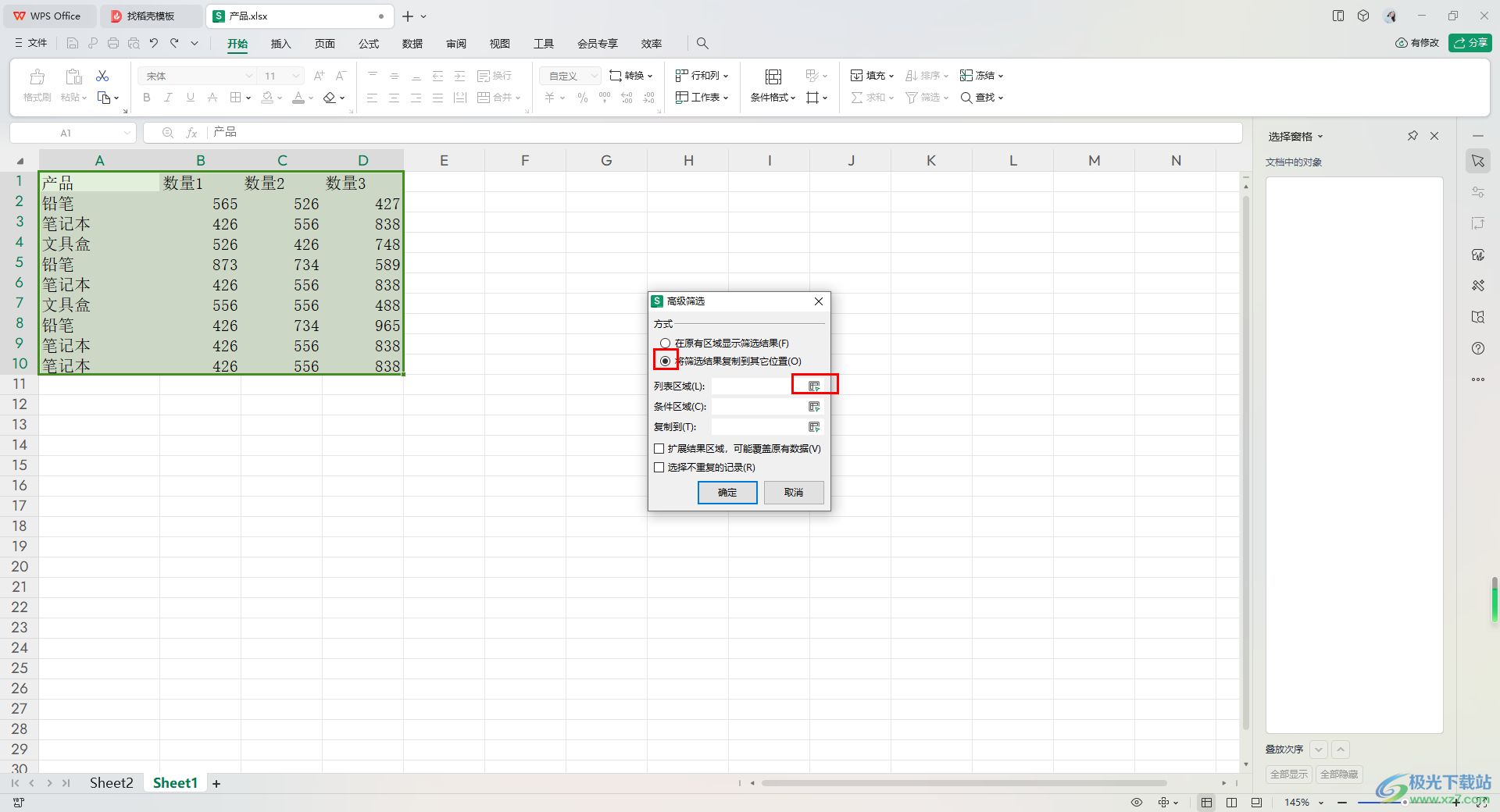Click Show All button in selection pane

1289,775
